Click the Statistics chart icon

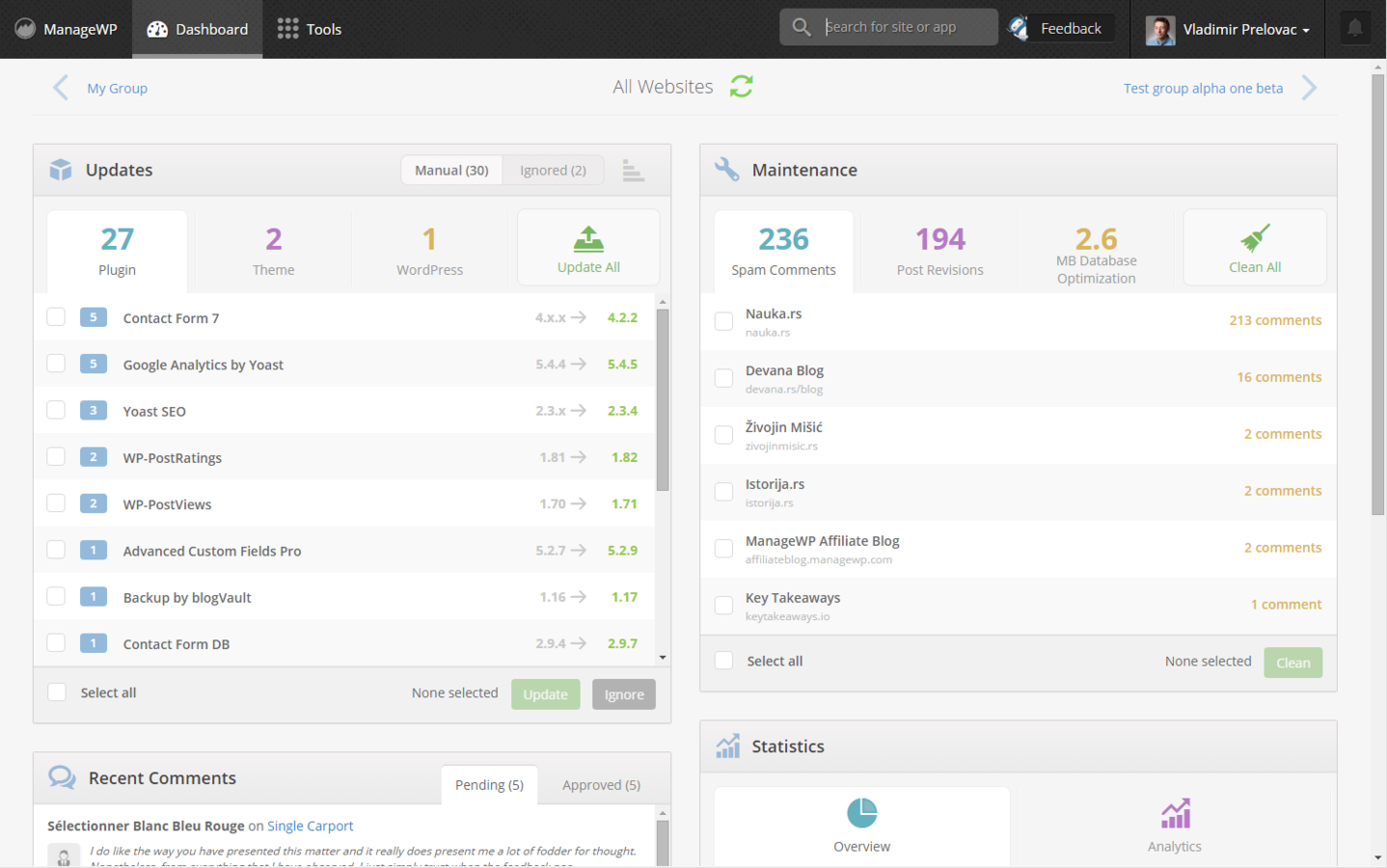pos(728,746)
